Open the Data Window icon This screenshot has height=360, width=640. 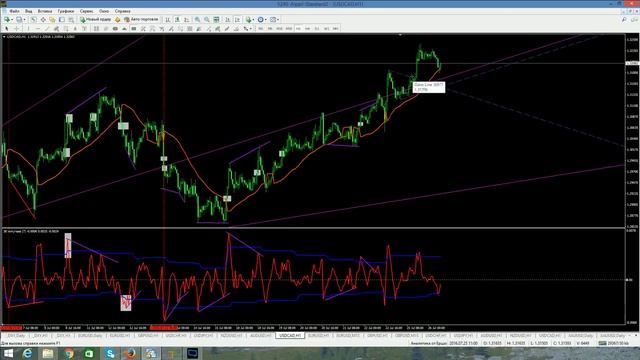[43, 19]
